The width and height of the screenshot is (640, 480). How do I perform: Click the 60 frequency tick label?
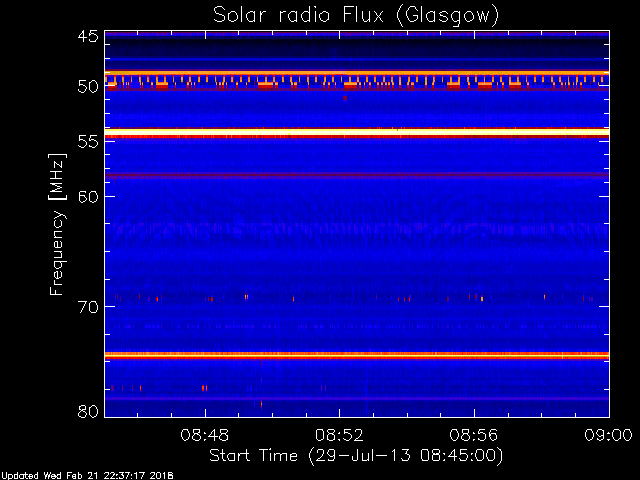coord(88,196)
